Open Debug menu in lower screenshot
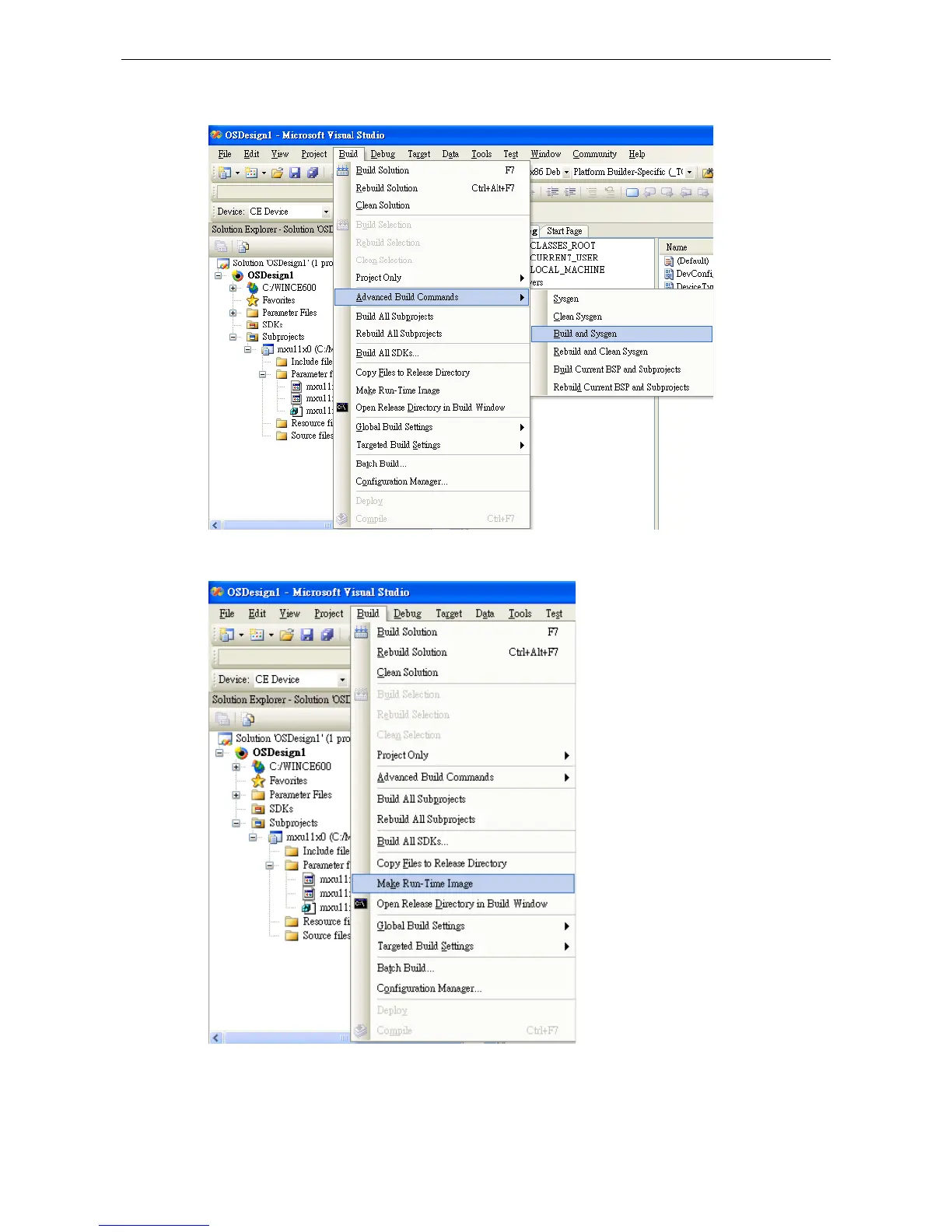The image size is (952, 1232). click(x=407, y=614)
